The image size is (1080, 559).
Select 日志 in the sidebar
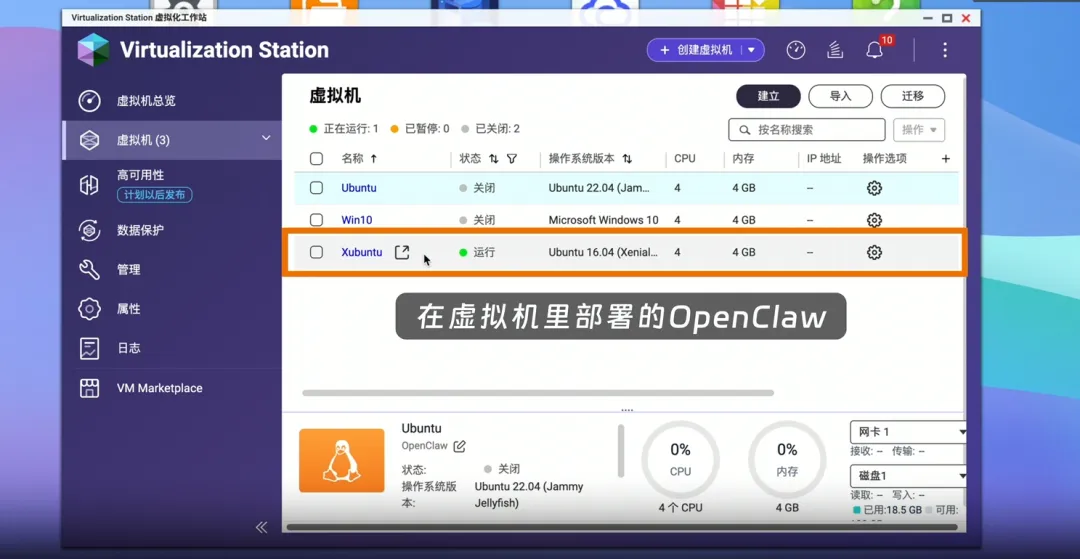(x=172, y=348)
